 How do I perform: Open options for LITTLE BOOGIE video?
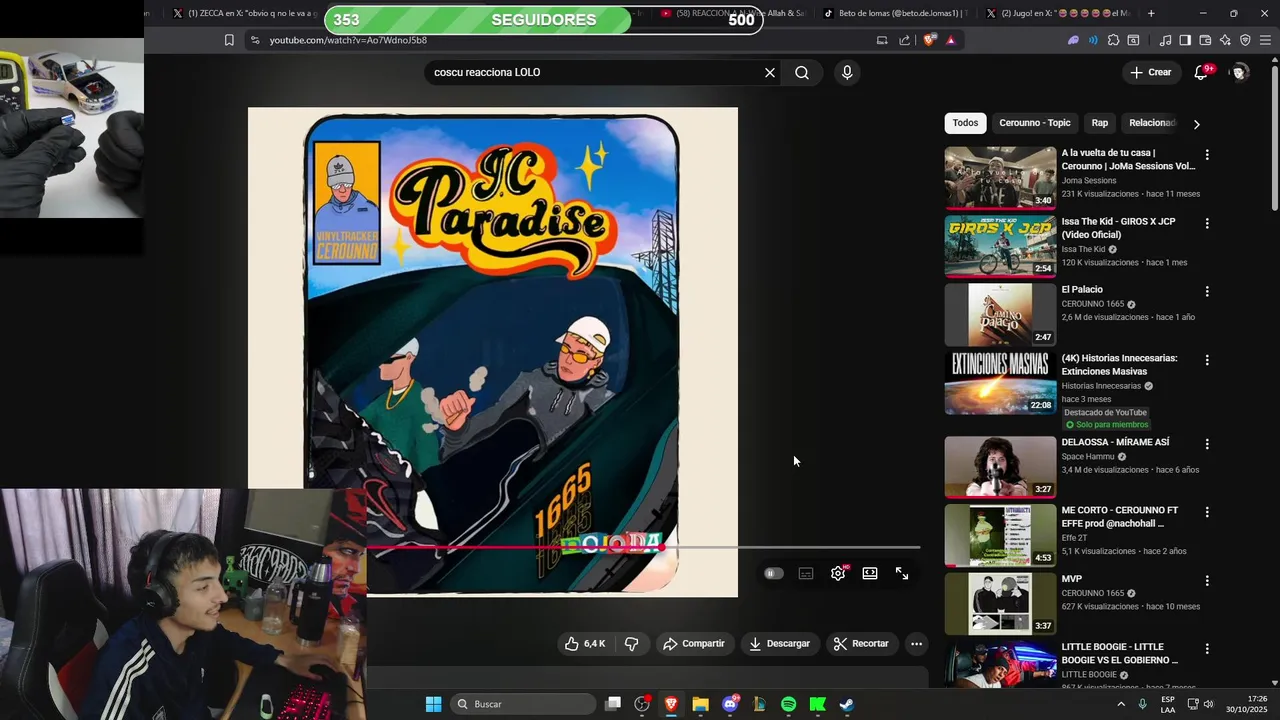click(x=1207, y=648)
